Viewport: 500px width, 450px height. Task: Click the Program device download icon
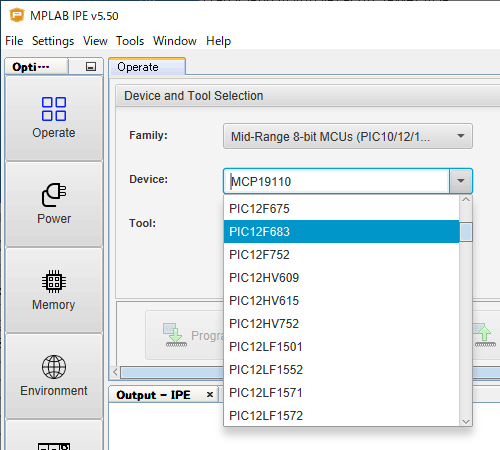click(x=175, y=335)
